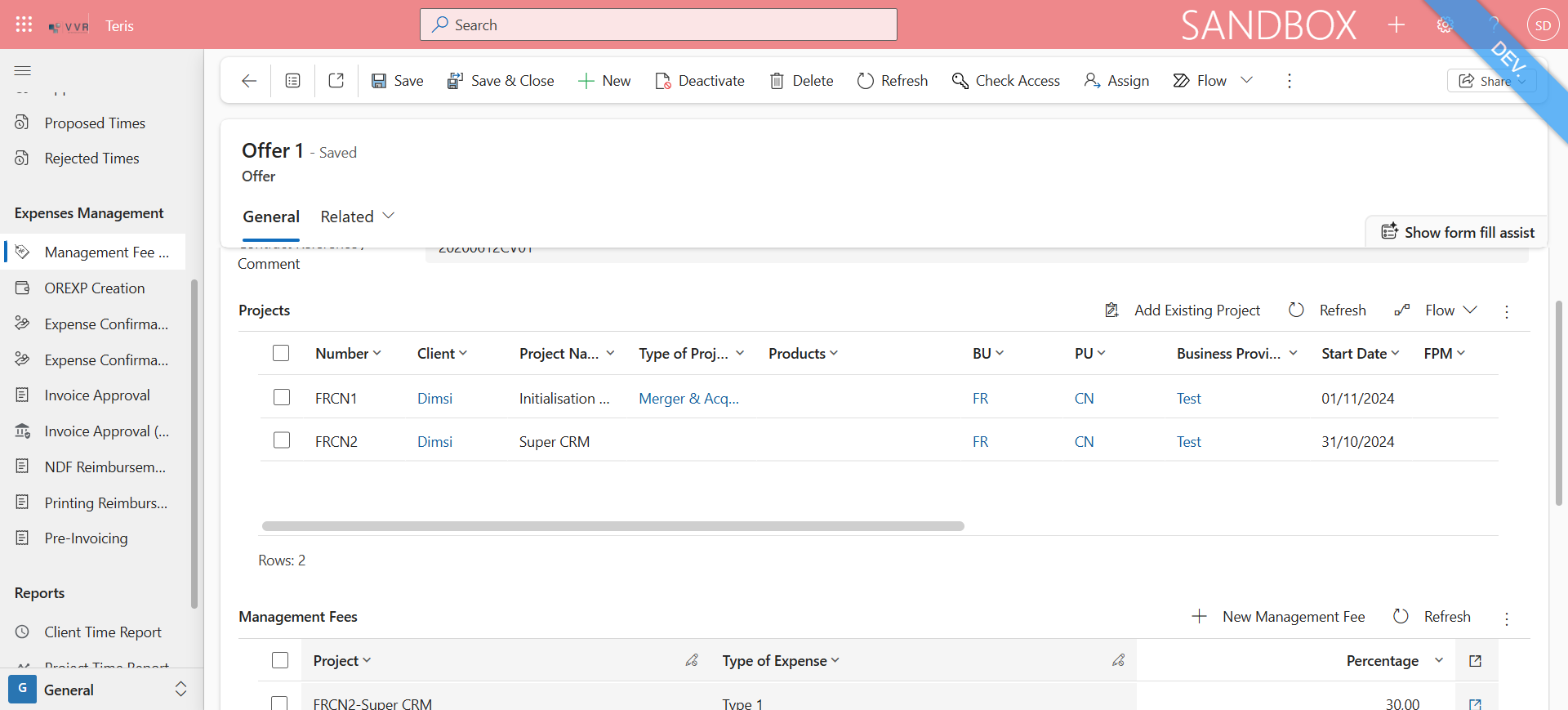Open Projects subgrid more commands
The height and width of the screenshot is (710, 1568).
coord(1507,311)
